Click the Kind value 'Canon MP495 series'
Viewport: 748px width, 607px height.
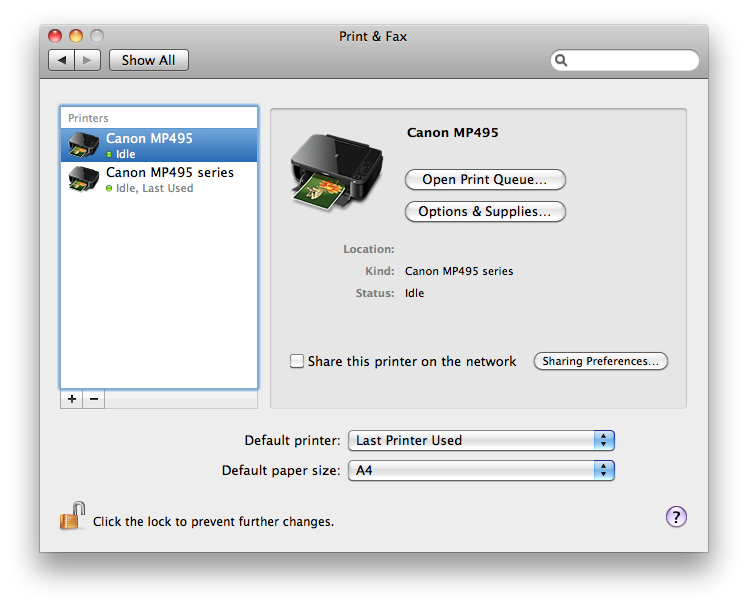click(x=459, y=271)
